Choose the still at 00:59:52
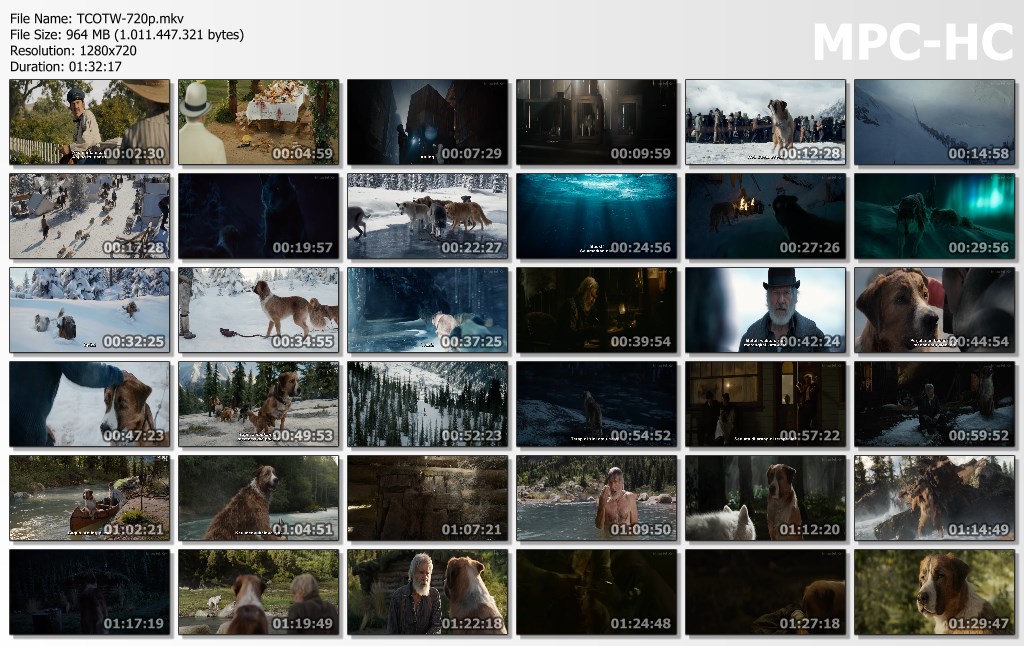The image size is (1024, 646). [x=935, y=404]
